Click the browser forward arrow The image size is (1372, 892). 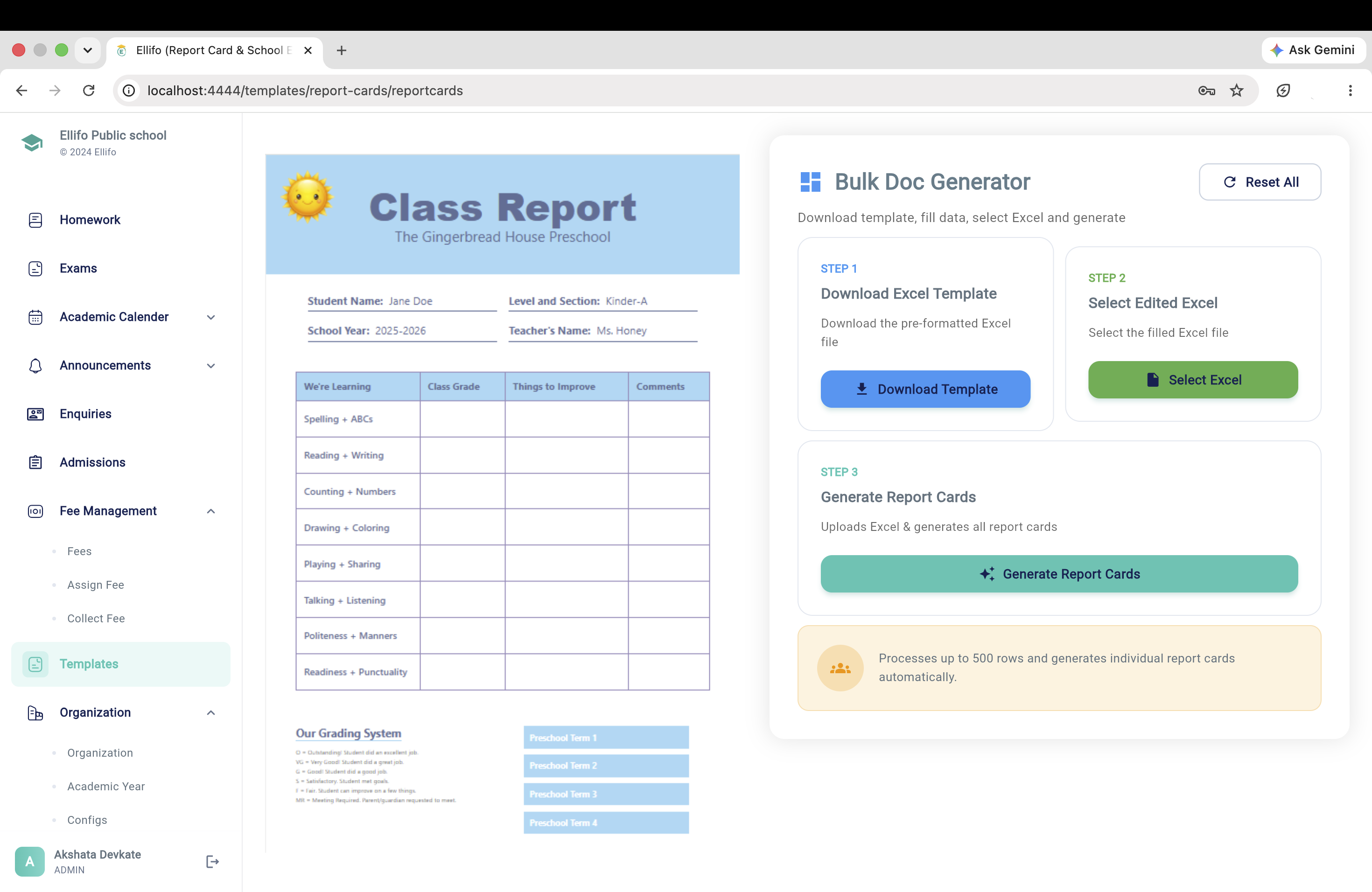click(x=55, y=91)
